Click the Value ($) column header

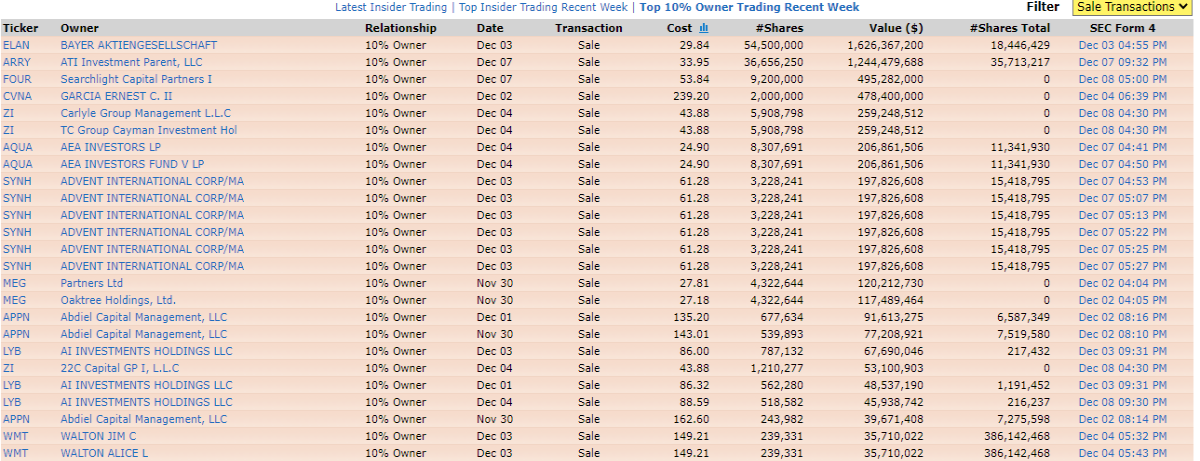(896, 28)
